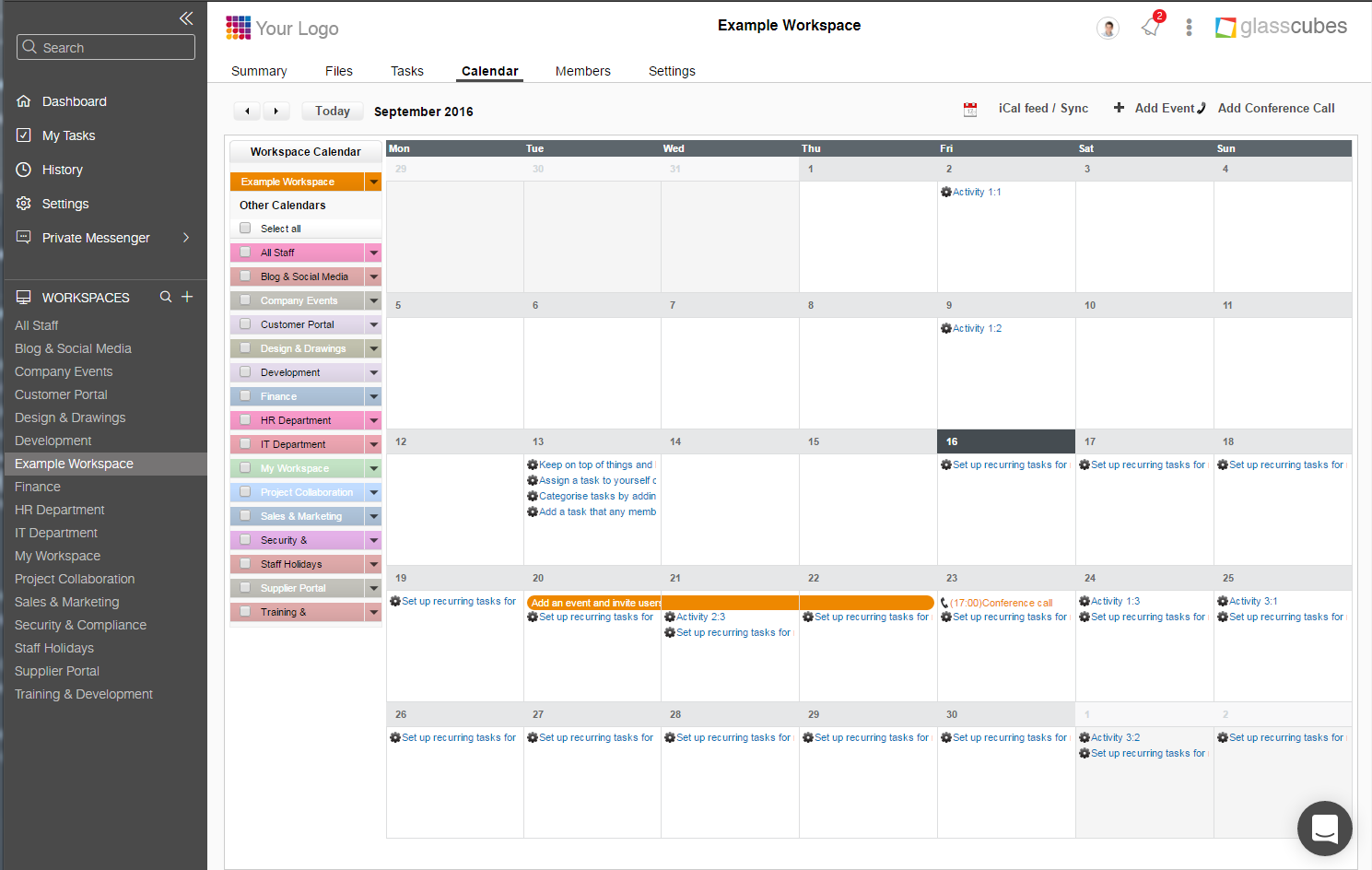
Task: Click the iCal feed / Sync calendar icon
Action: coord(969,108)
